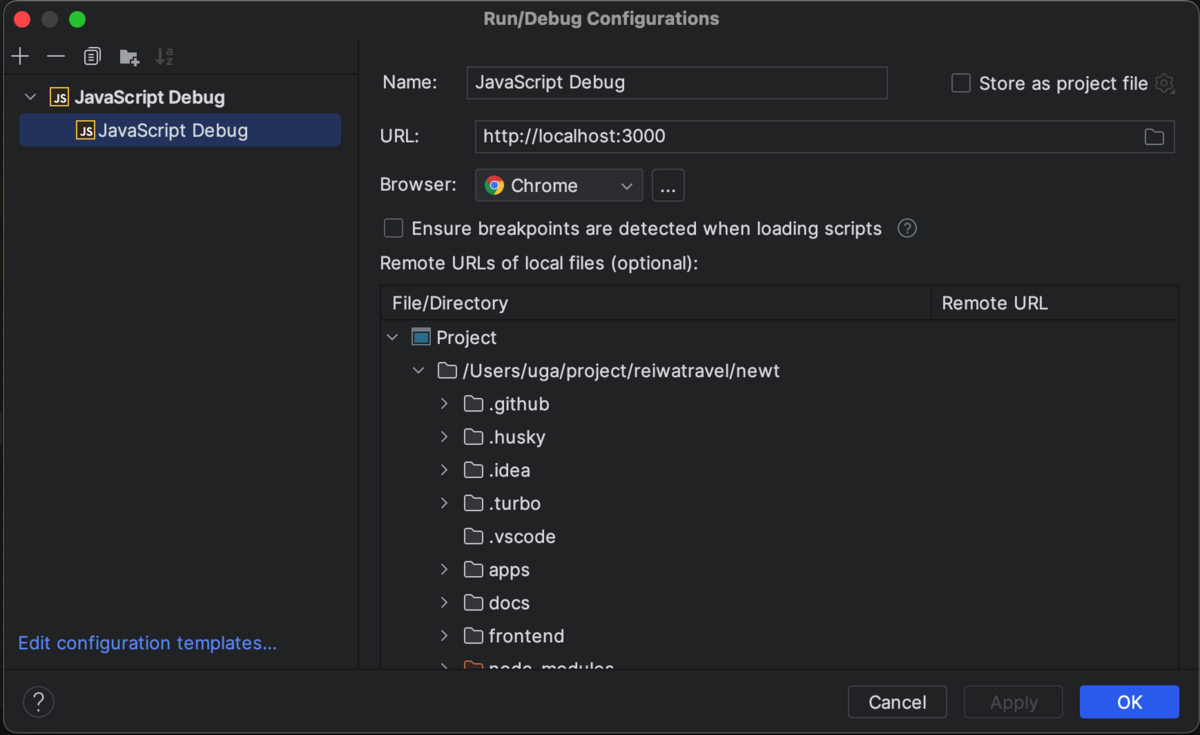
Task: Expand the frontend folder
Action: pyautogui.click(x=443, y=635)
